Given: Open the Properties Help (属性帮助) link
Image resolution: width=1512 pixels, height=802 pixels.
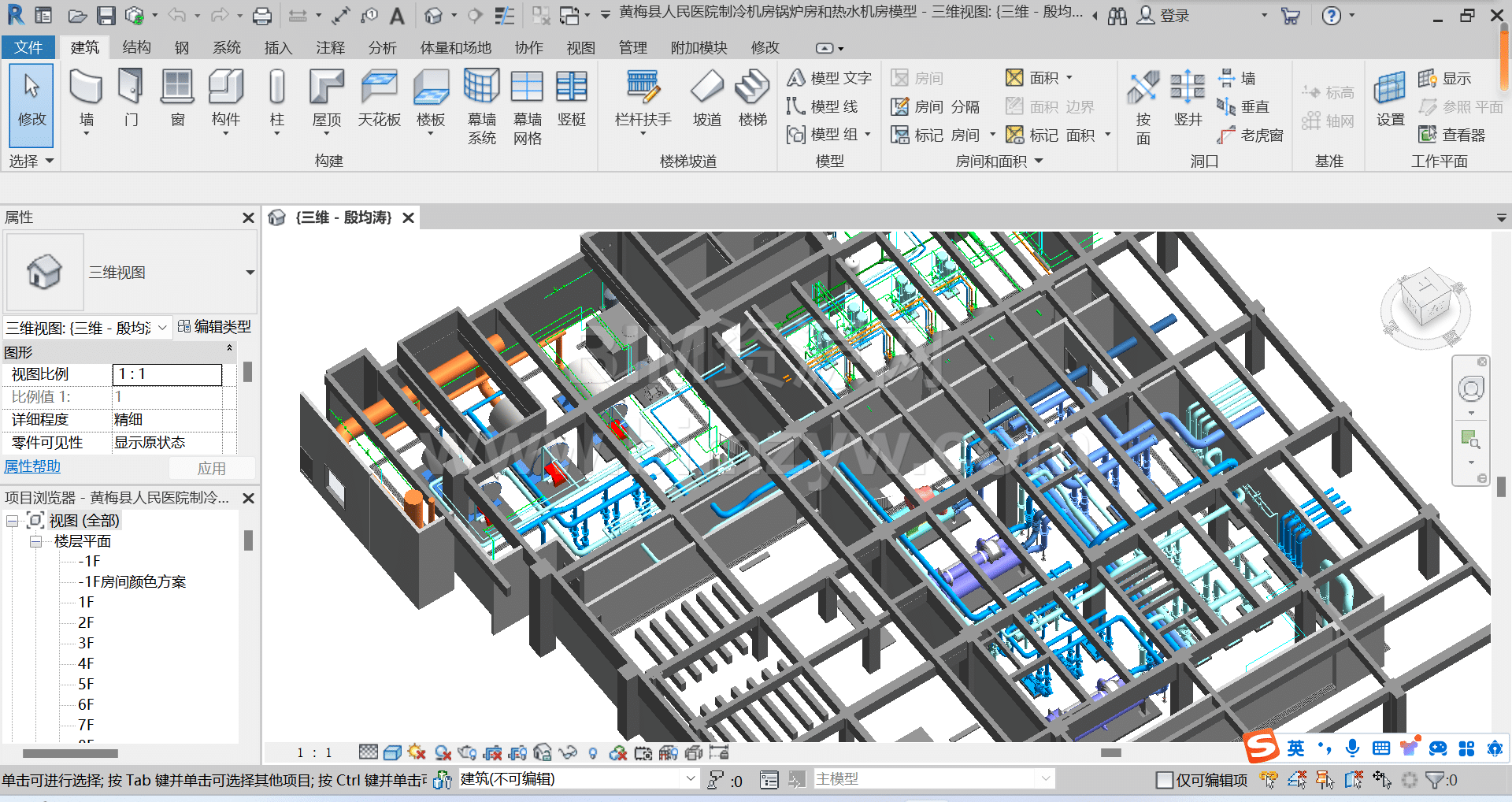Looking at the screenshot, I should pyautogui.click(x=32, y=466).
